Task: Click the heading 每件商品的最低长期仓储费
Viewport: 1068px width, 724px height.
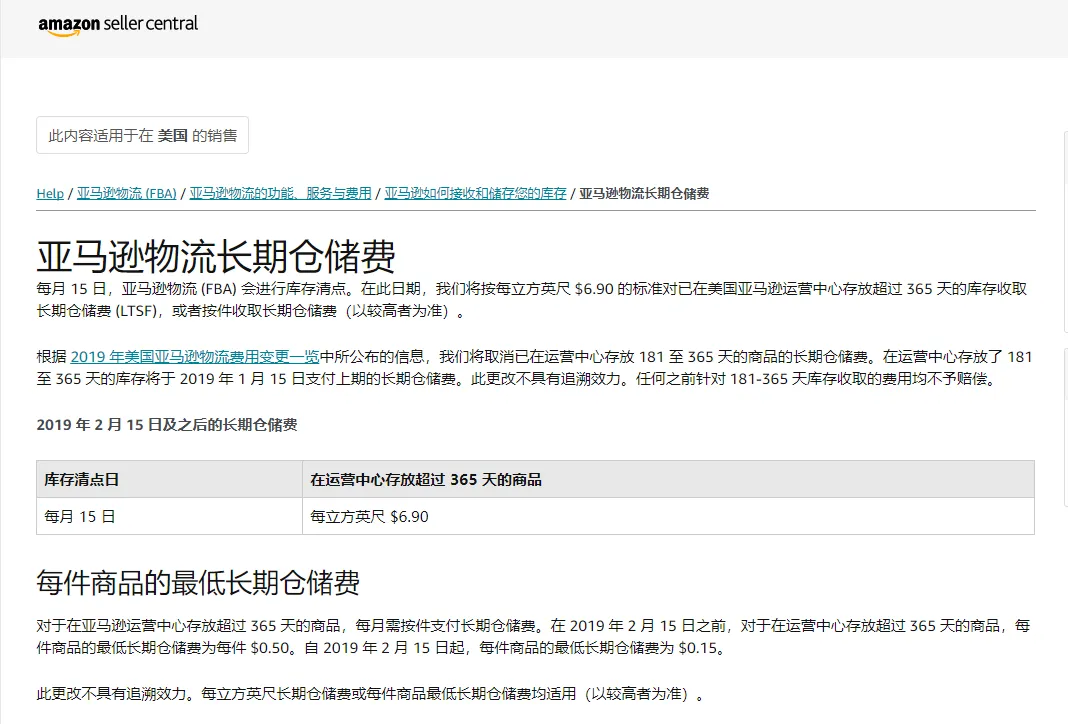Action: pos(198,582)
